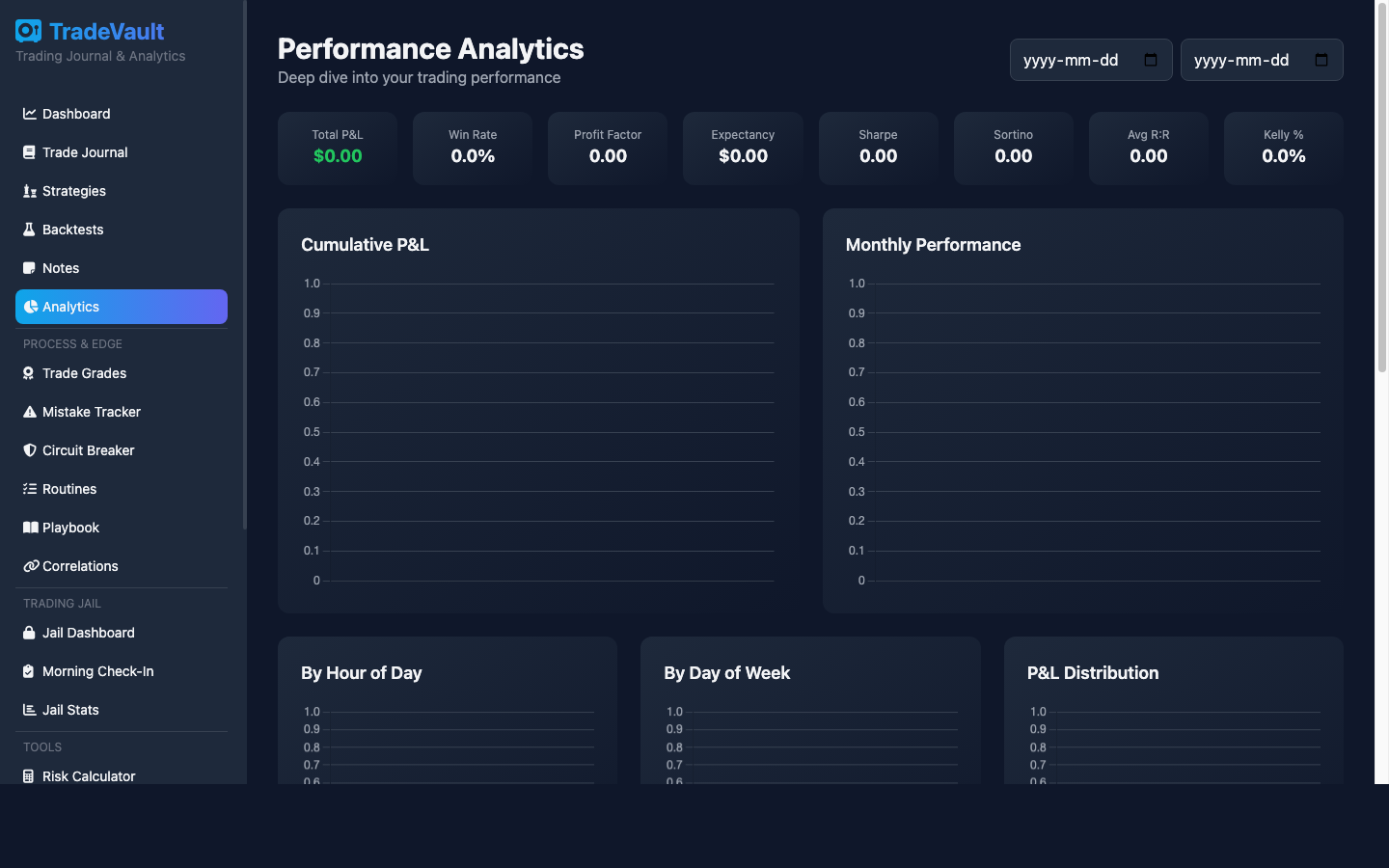Viewport: 1389px width, 868px height.
Task: Open Trade Journal via its book icon
Action: pyautogui.click(x=29, y=152)
